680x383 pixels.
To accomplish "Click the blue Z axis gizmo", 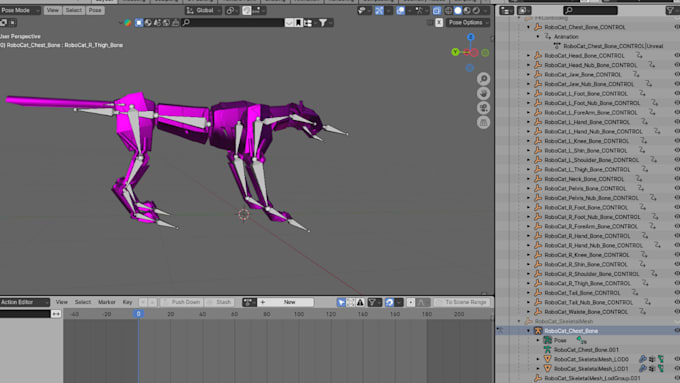I will coord(471,37).
